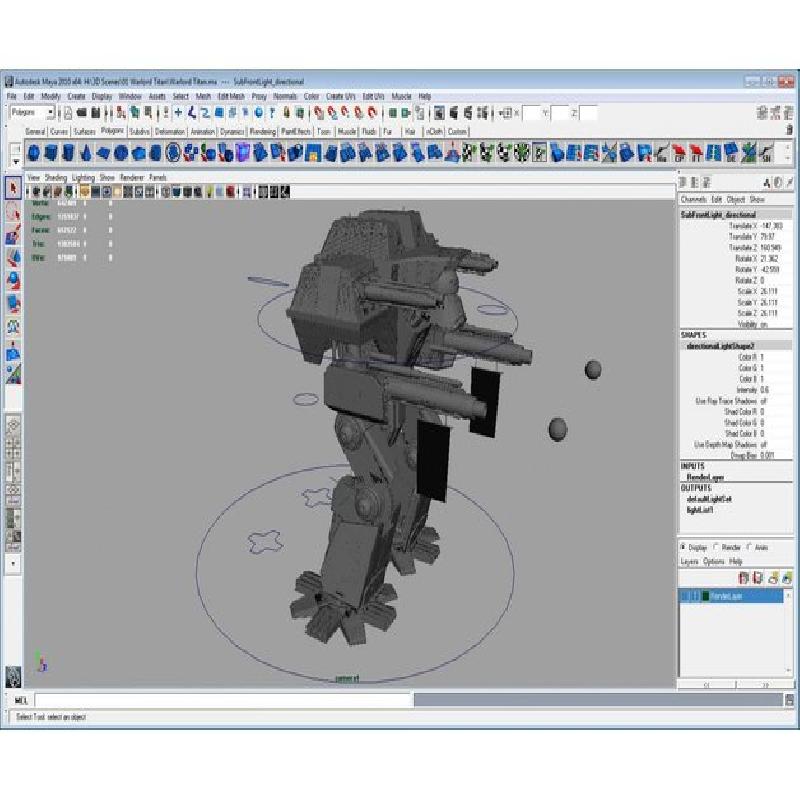This screenshot has height=800, width=800.
Task: Select the arrow Select Tool in toolbox
Action: tap(13, 188)
